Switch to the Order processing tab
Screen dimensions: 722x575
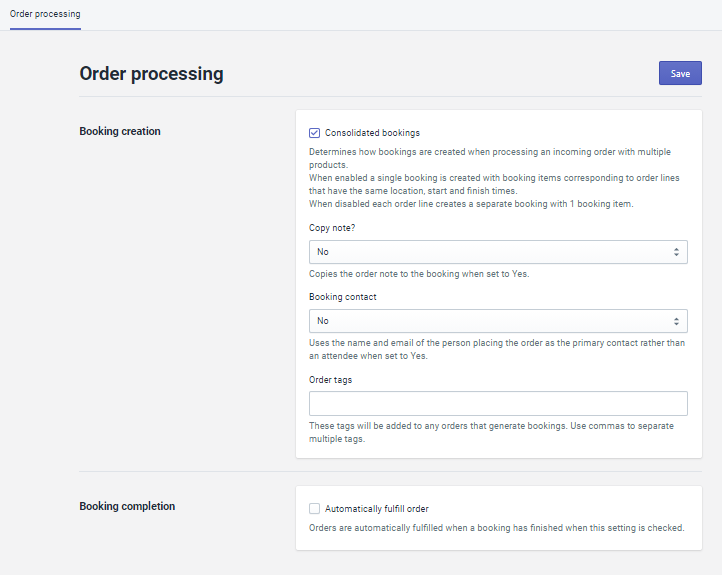pos(45,14)
